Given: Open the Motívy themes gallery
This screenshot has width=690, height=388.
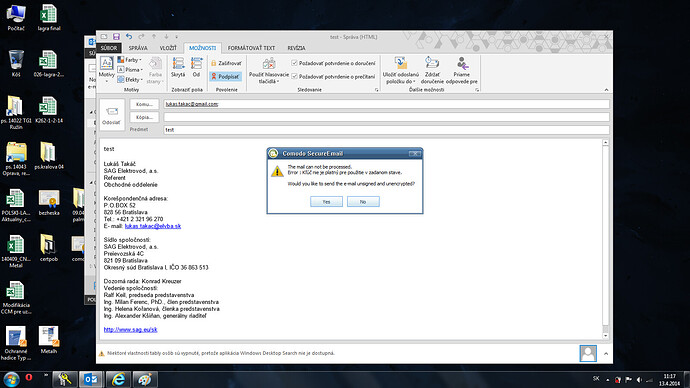Looking at the screenshot, I should 106,70.
